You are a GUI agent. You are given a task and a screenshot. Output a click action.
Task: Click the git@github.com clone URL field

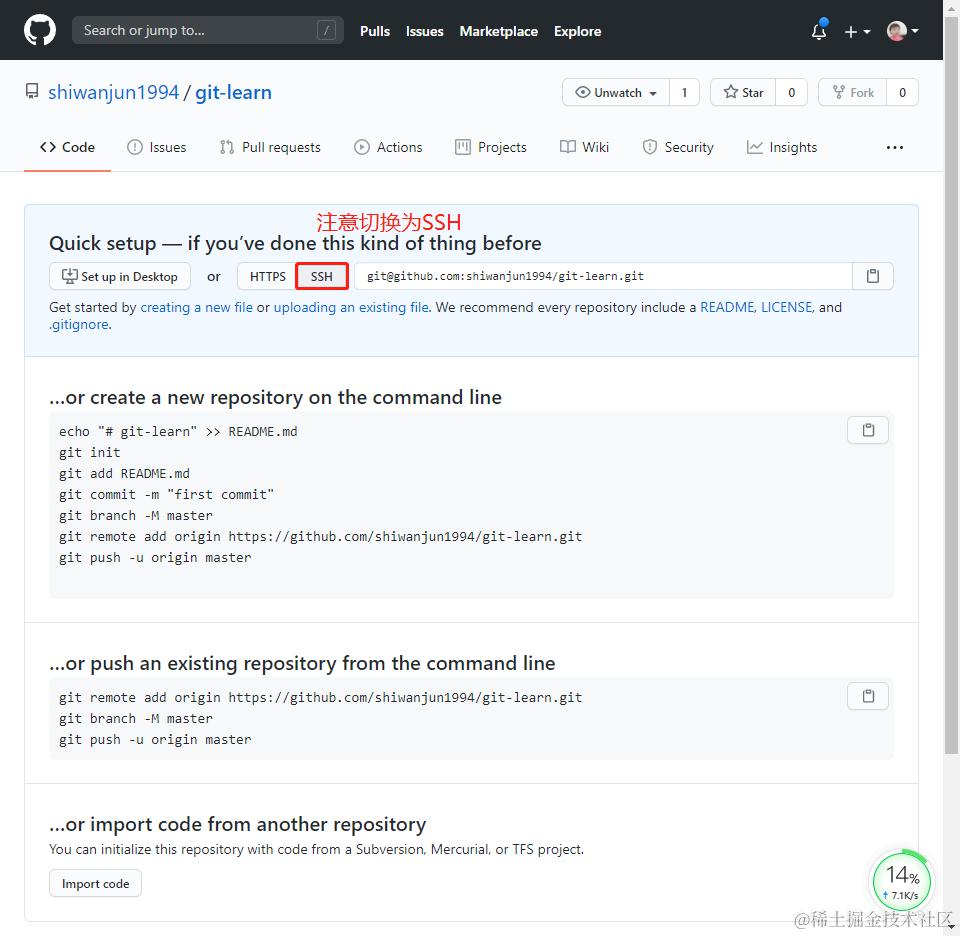click(603, 277)
